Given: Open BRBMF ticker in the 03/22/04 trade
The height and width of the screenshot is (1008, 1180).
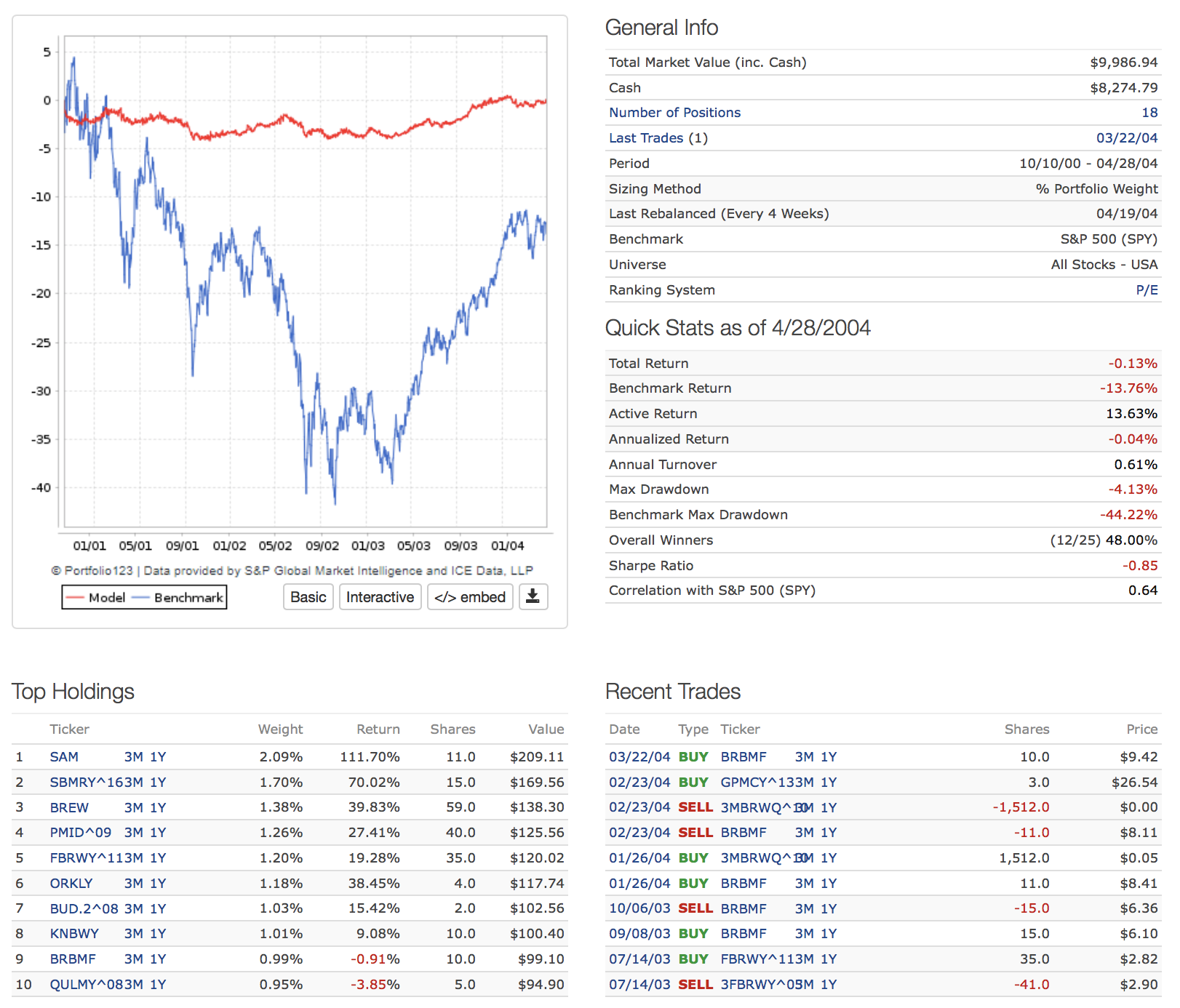Looking at the screenshot, I should tap(744, 757).
